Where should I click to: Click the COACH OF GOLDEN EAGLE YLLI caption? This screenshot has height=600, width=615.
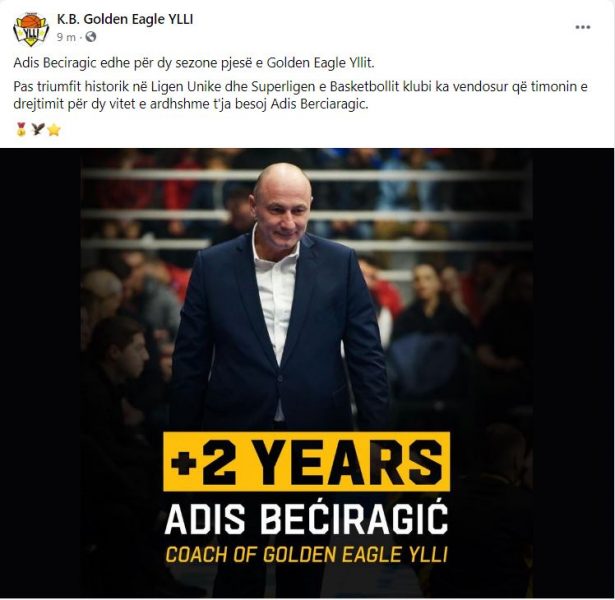tap(306, 555)
